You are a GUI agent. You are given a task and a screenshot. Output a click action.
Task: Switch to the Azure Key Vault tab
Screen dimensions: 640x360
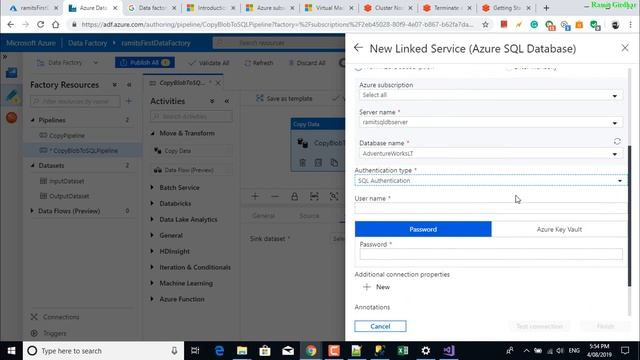tap(559, 229)
